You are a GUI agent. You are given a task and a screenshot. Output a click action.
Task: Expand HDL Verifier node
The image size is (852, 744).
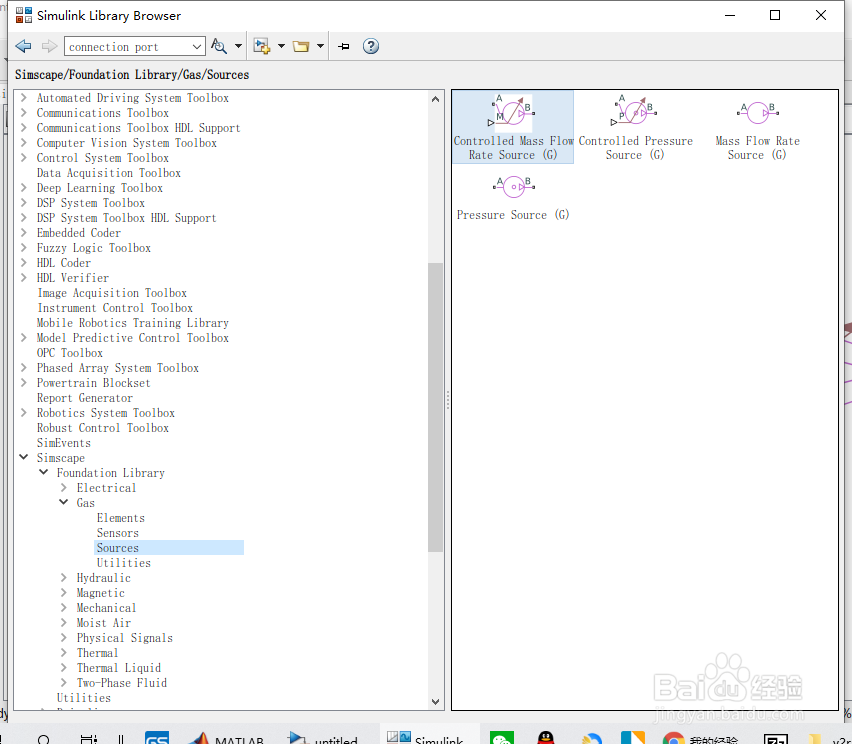click(23, 278)
